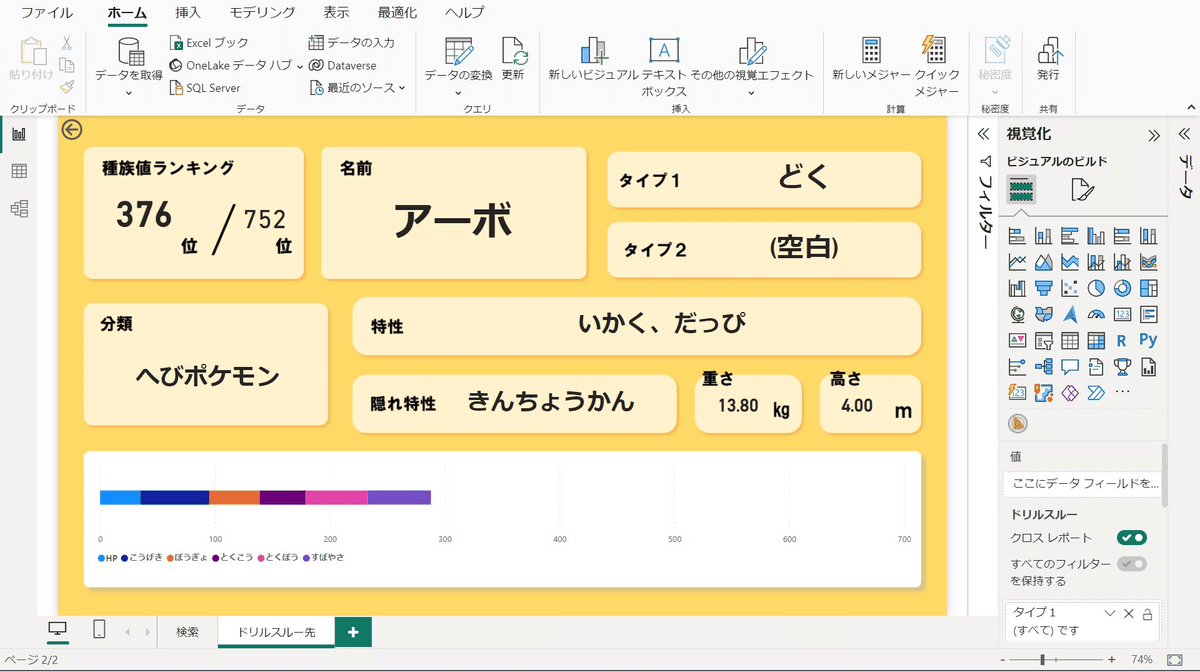Select the decomposition tree visual icon

tap(1044, 366)
